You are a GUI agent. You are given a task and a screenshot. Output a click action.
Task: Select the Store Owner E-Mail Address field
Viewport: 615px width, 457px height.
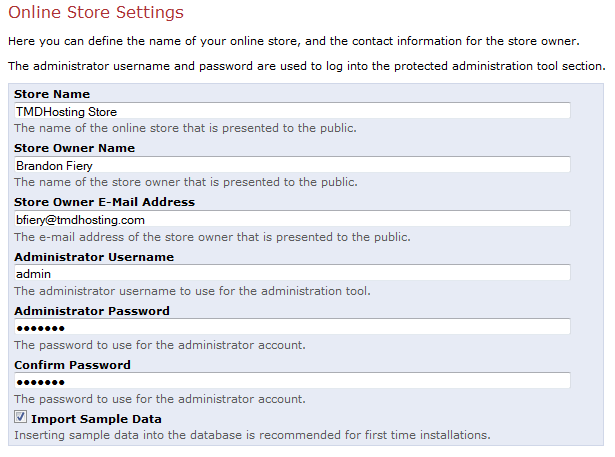(291, 219)
